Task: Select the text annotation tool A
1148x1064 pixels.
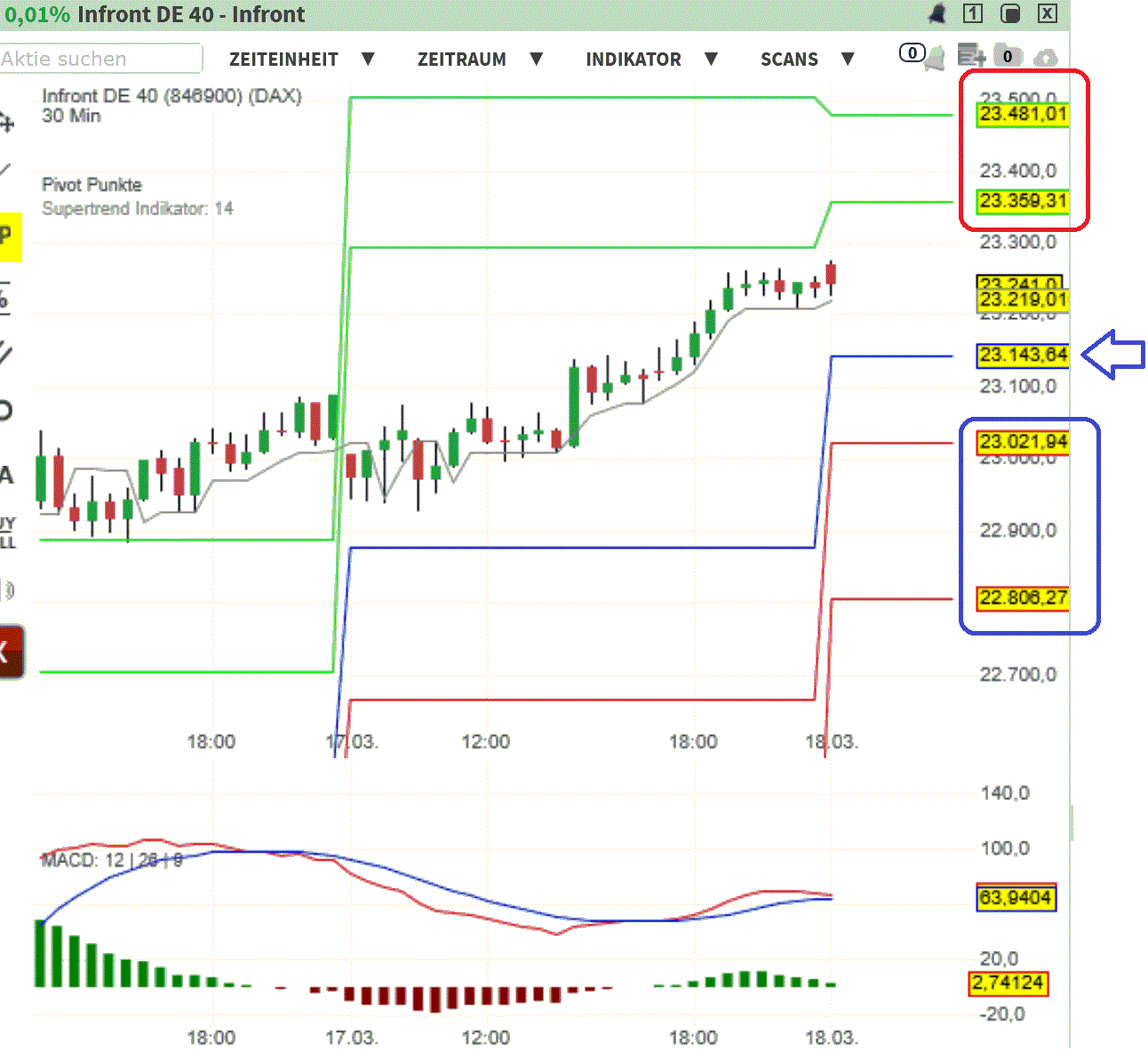Action: (7, 476)
